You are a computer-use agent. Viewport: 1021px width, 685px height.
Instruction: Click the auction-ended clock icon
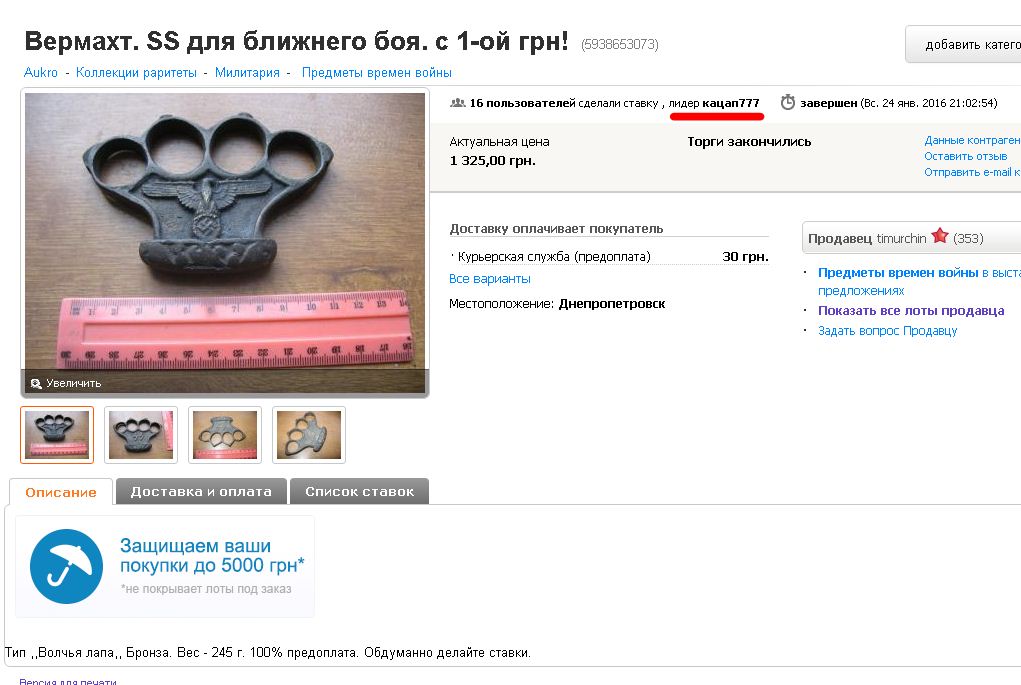(x=788, y=102)
